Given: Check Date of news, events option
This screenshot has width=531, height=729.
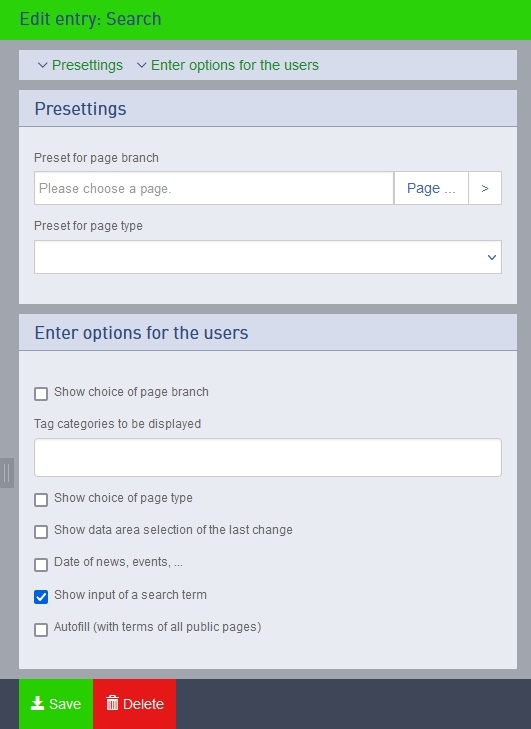Looking at the screenshot, I should point(41,564).
